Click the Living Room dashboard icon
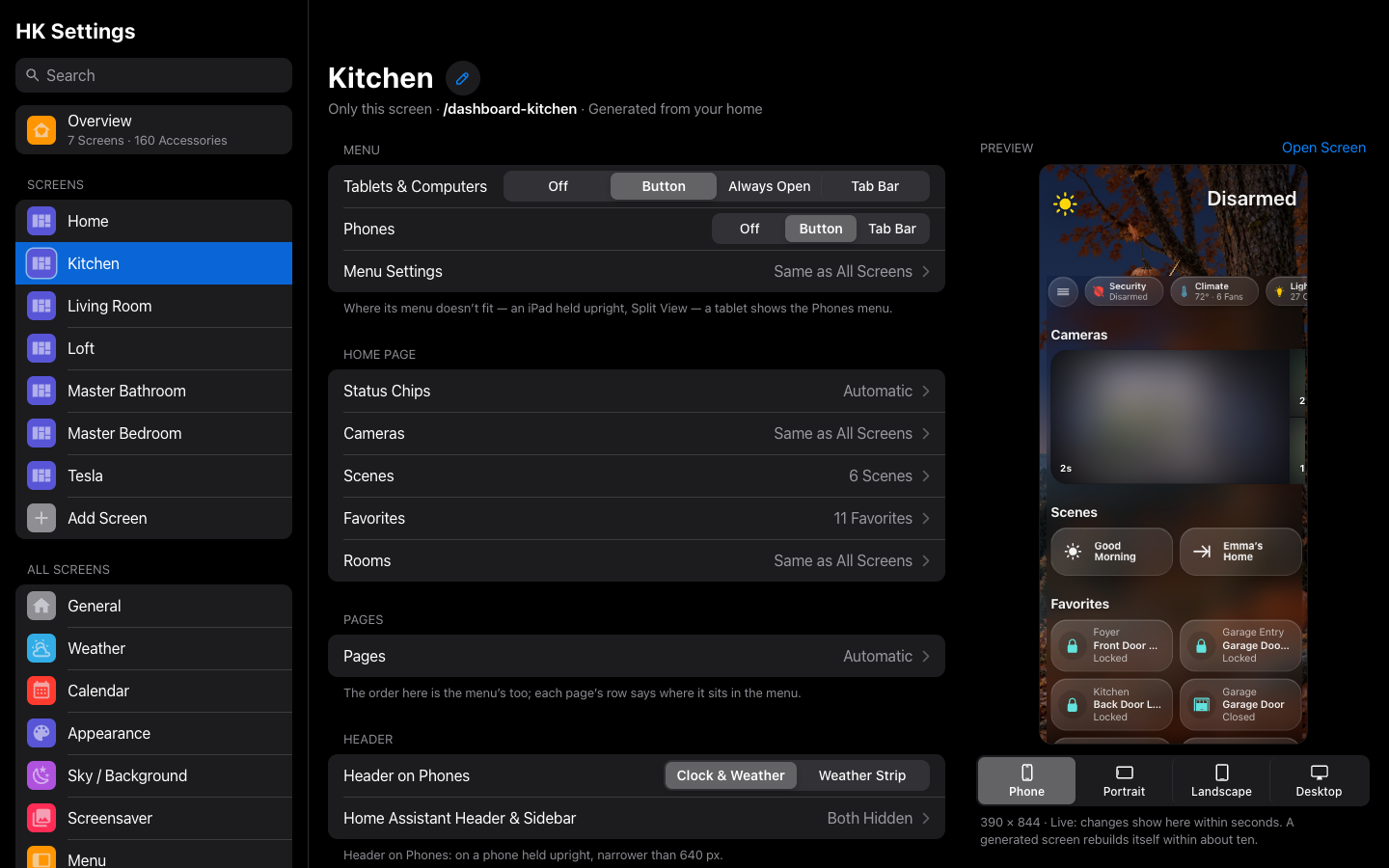 (41, 306)
